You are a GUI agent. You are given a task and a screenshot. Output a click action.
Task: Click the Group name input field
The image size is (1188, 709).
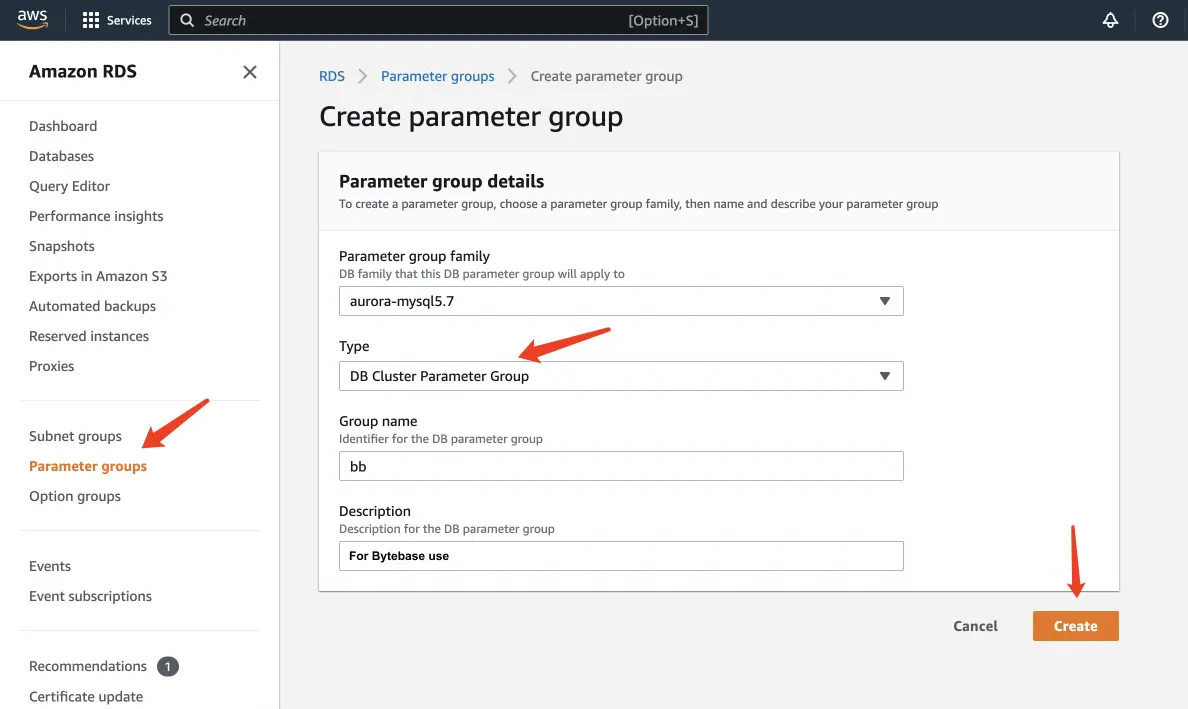click(x=621, y=467)
